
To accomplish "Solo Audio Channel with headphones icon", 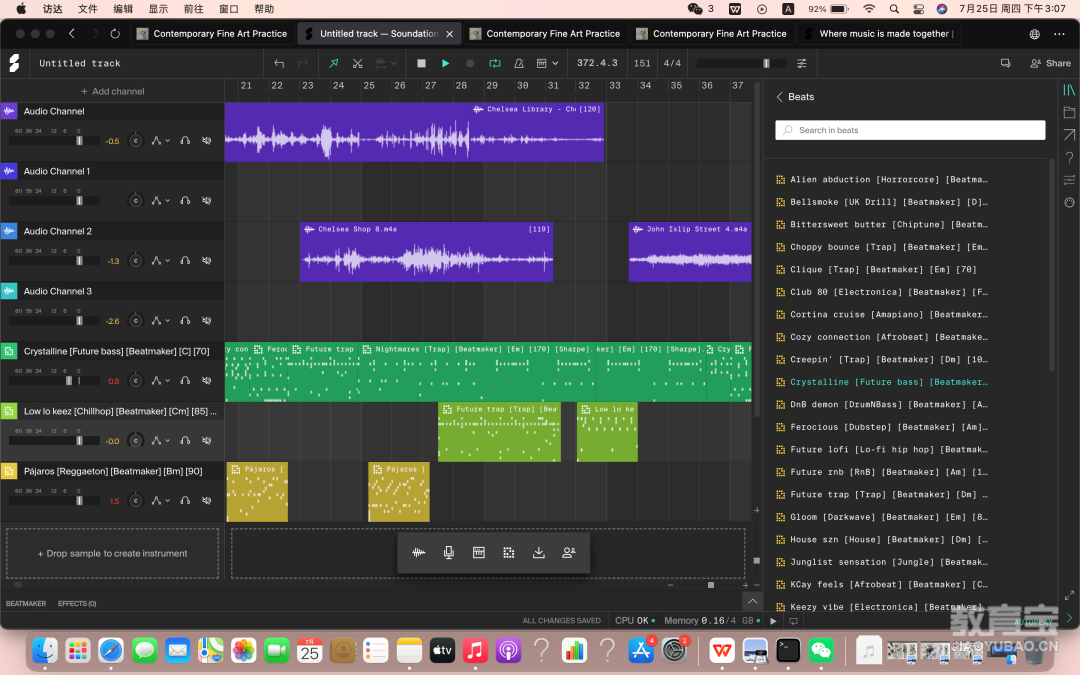I will coord(185,141).
